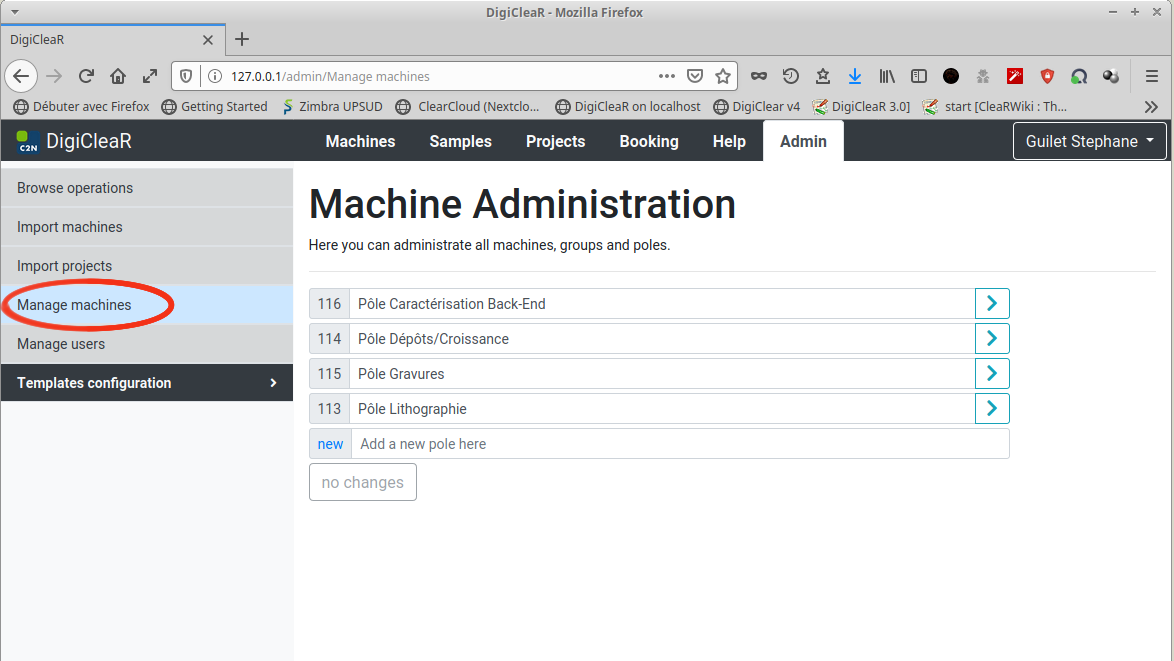The height and width of the screenshot is (661, 1174).
Task: Open the DigiCleaR on localhost bookmark
Action: (628, 106)
